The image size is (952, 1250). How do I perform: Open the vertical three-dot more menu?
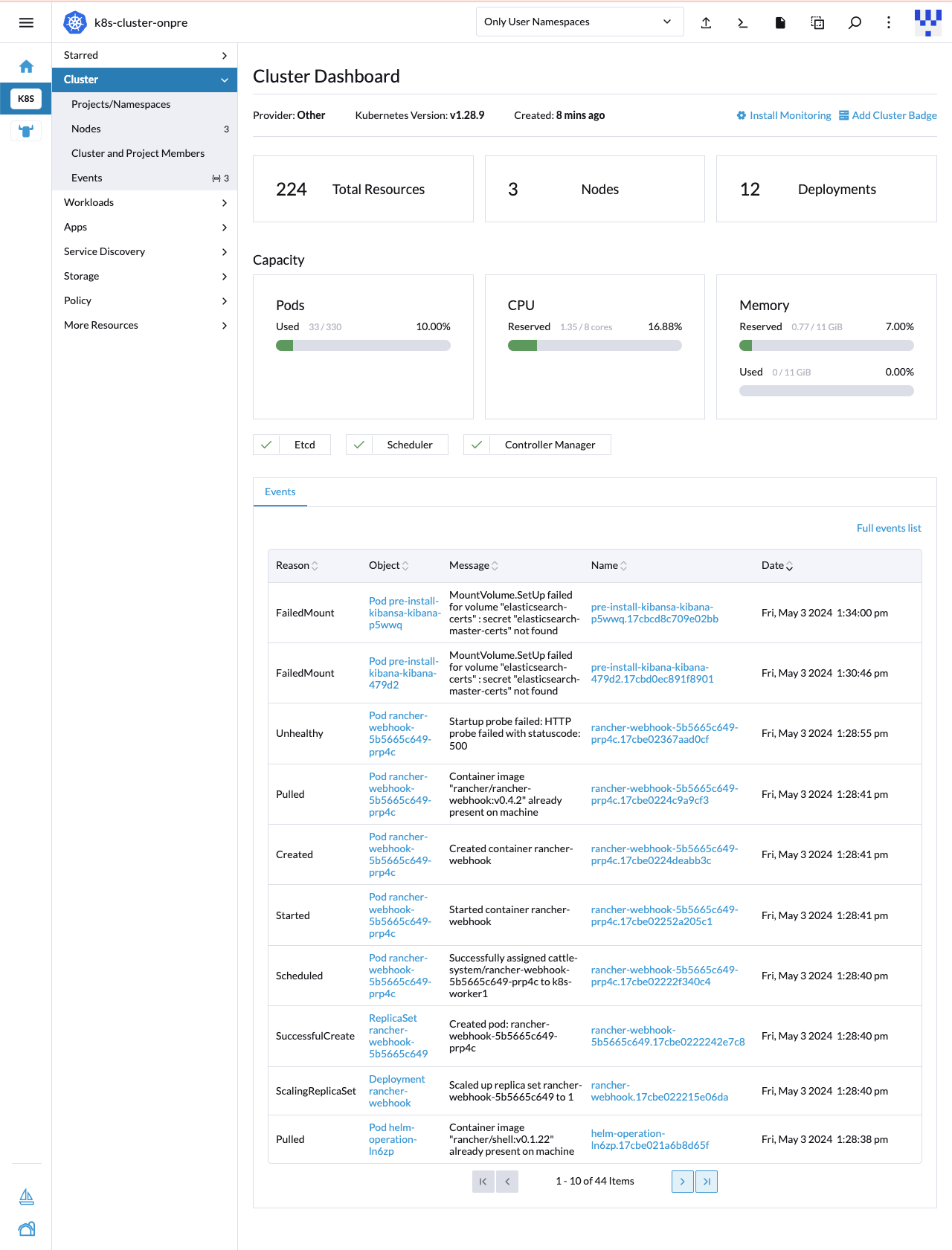click(889, 22)
